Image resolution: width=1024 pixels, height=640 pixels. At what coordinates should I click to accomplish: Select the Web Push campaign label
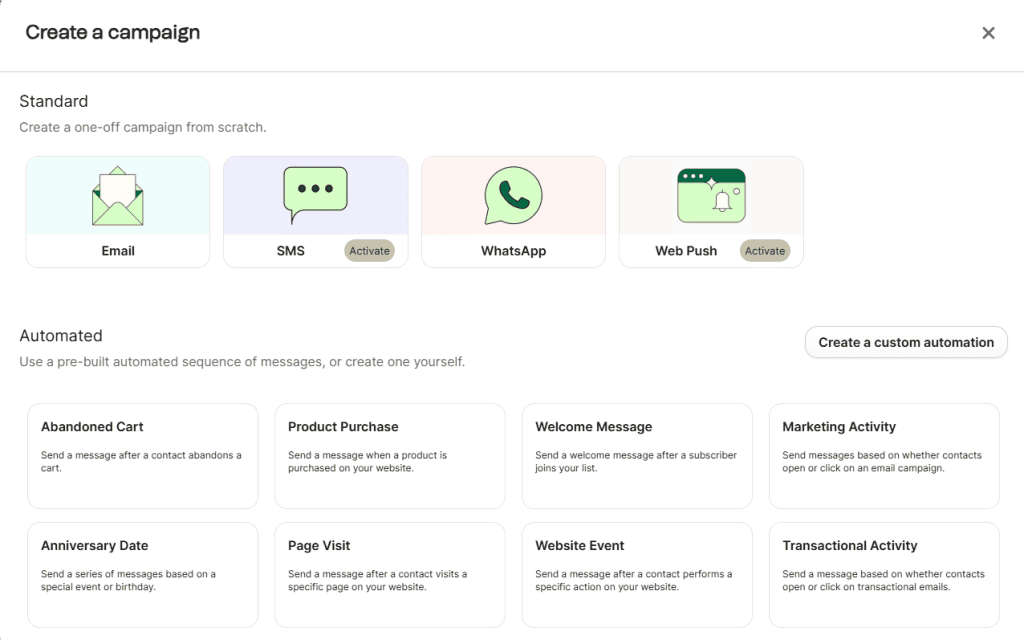pyautogui.click(x=686, y=251)
